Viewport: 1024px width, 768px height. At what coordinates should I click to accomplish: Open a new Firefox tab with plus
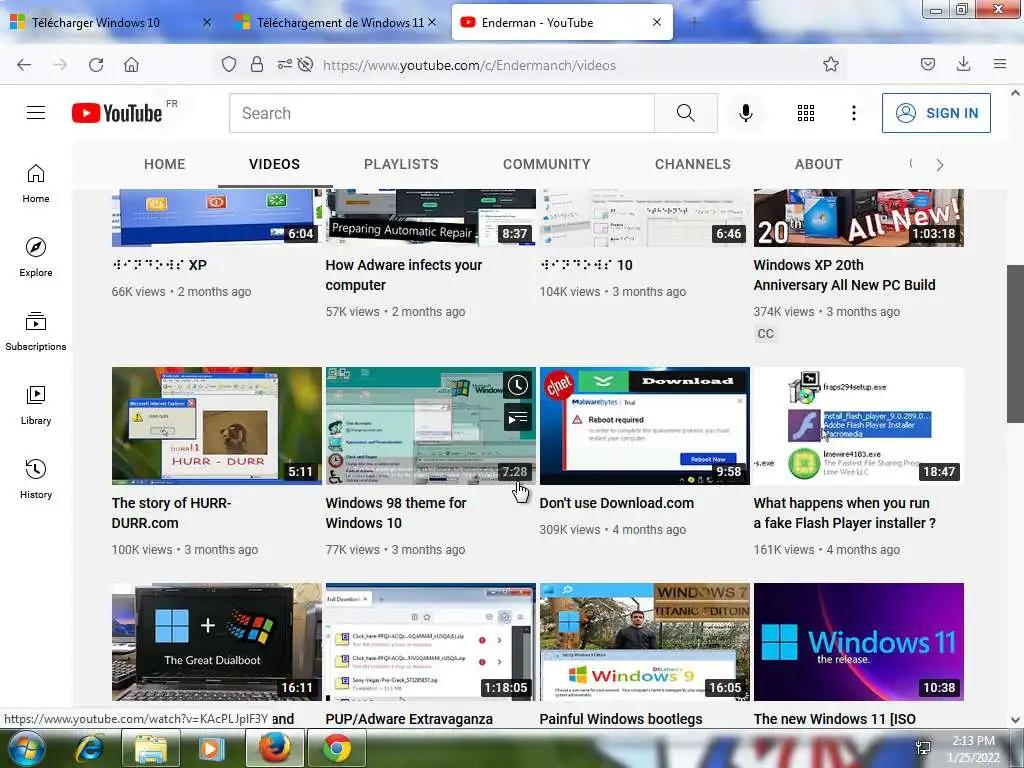[694, 22]
